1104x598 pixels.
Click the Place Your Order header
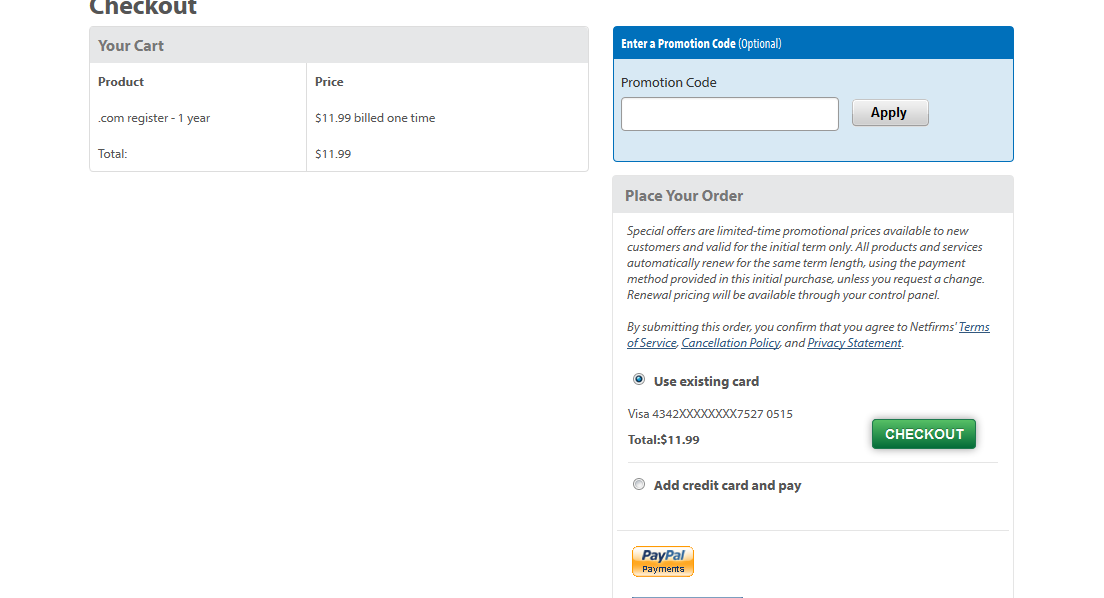click(684, 195)
